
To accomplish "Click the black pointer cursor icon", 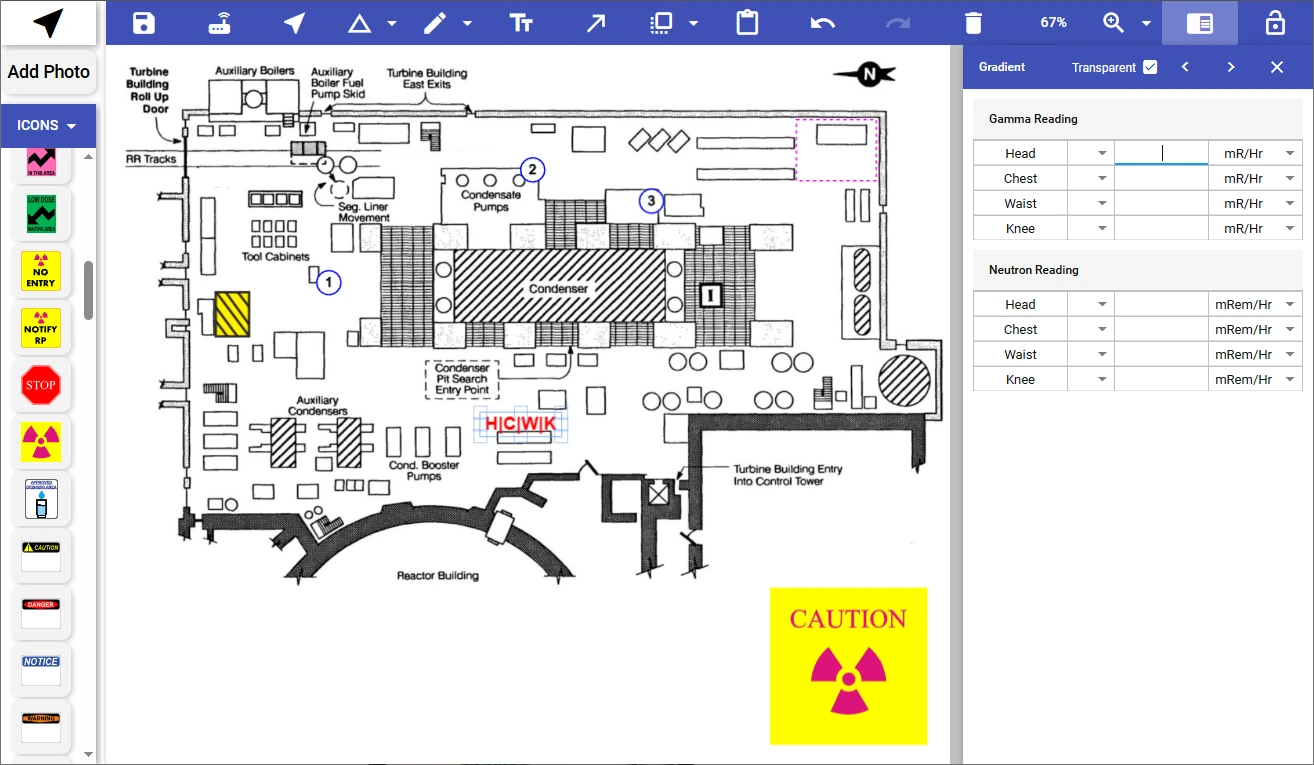I will pos(48,23).
